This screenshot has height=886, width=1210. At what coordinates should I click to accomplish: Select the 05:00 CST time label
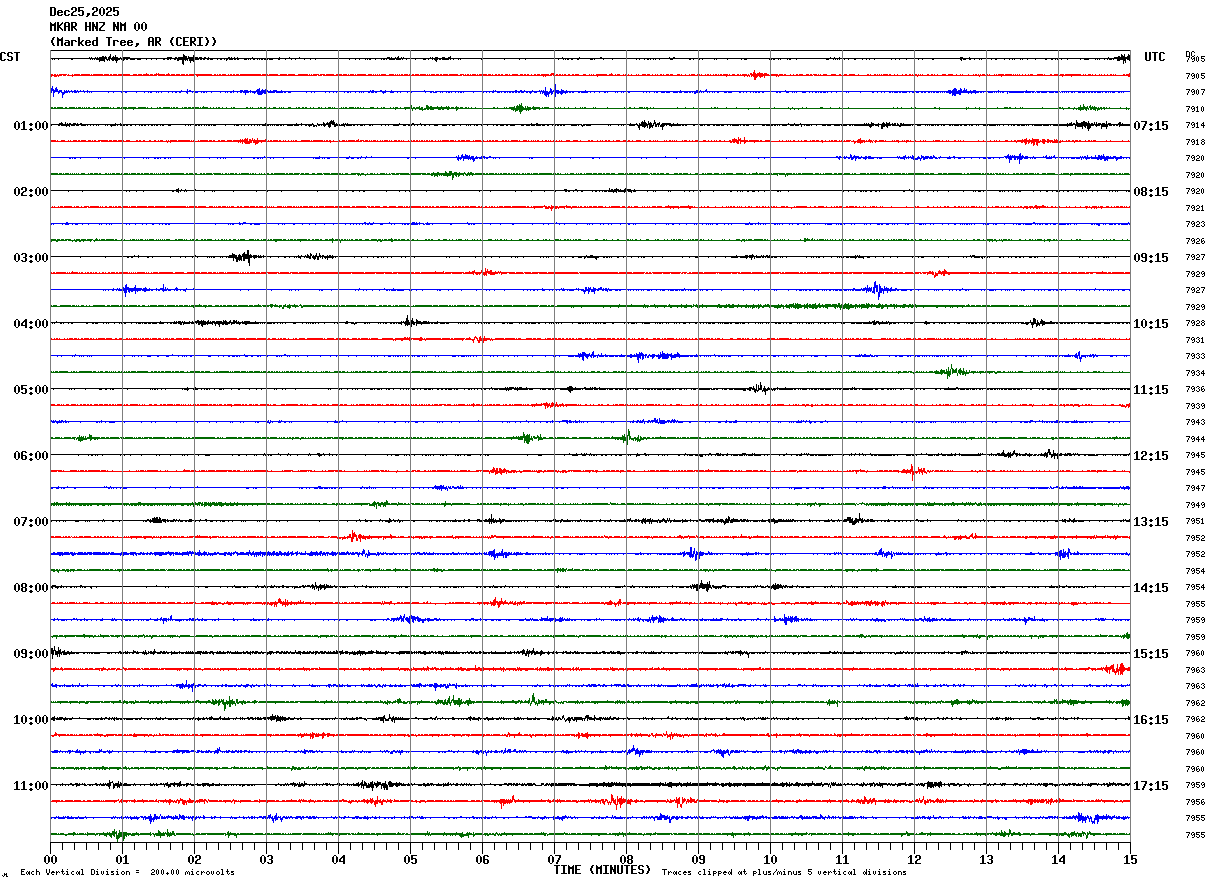(x=31, y=390)
